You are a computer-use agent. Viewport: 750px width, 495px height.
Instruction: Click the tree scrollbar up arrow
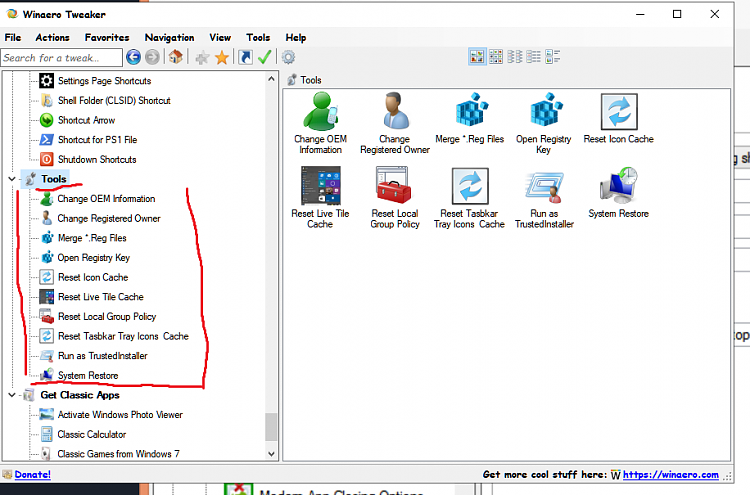tap(271, 78)
